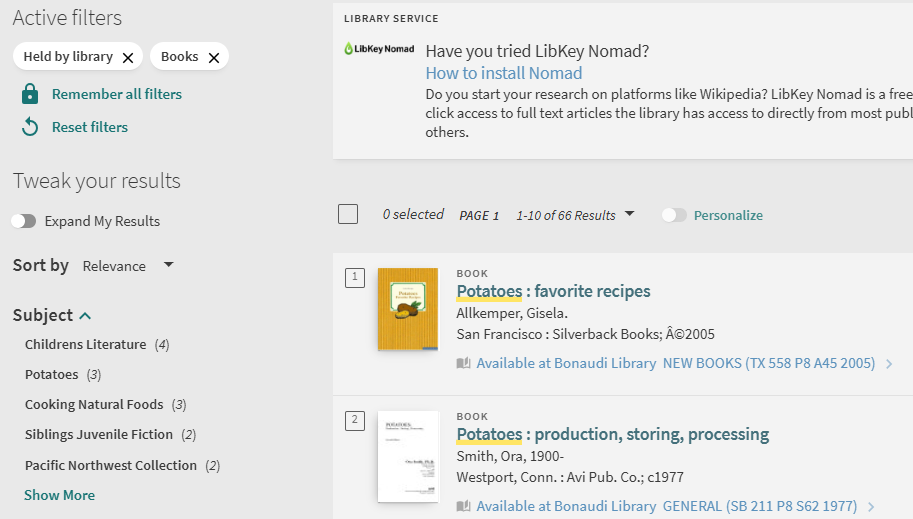
Task: Click the Reset filters circular arrow icon
Action: point(30,127)
